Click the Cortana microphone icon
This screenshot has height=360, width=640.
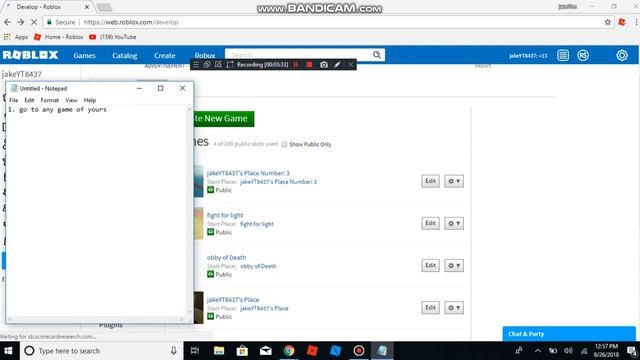(173, 351)
